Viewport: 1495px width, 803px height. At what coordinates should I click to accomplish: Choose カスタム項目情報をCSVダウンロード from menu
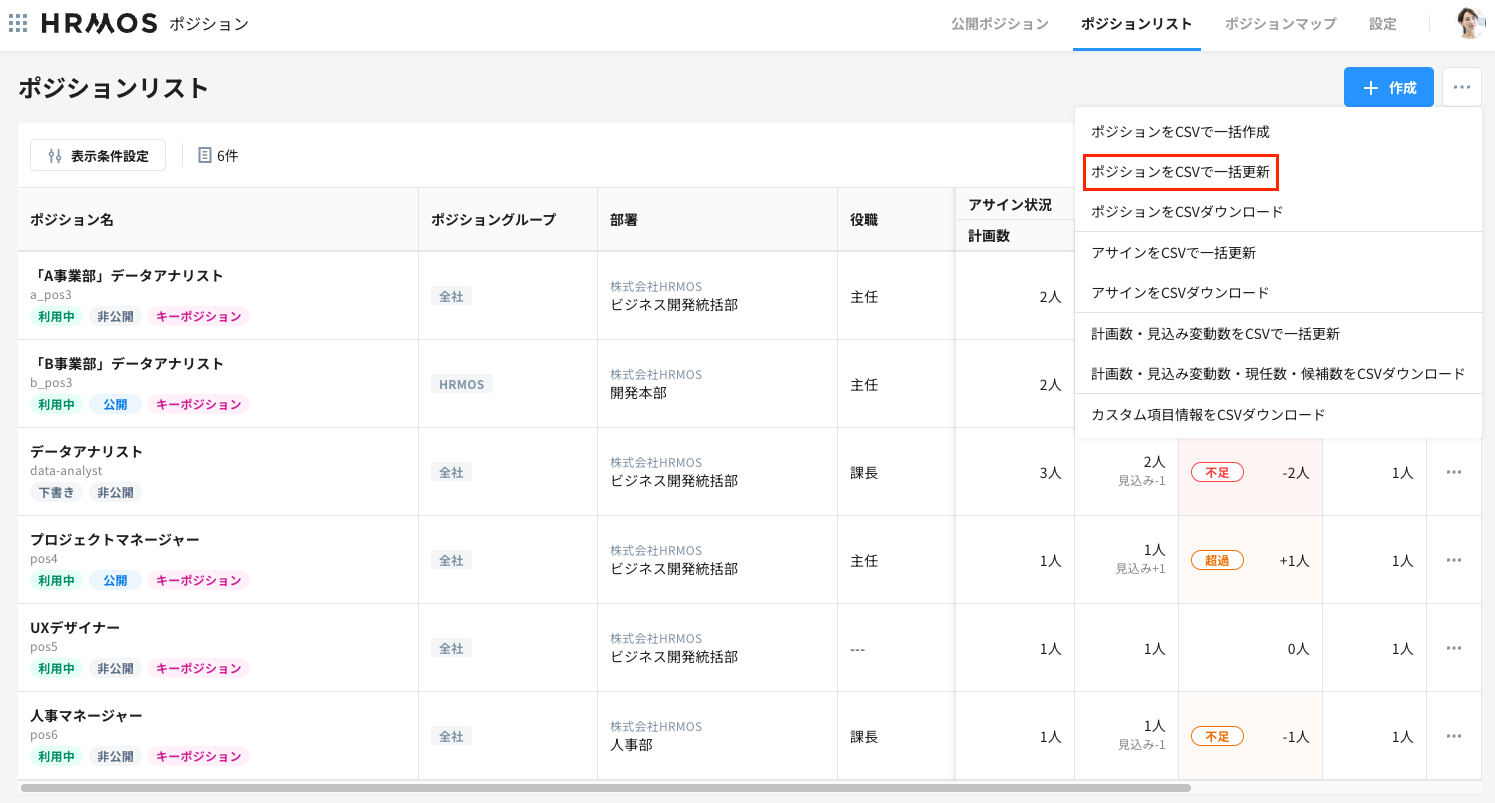[x=1208, y=415]
